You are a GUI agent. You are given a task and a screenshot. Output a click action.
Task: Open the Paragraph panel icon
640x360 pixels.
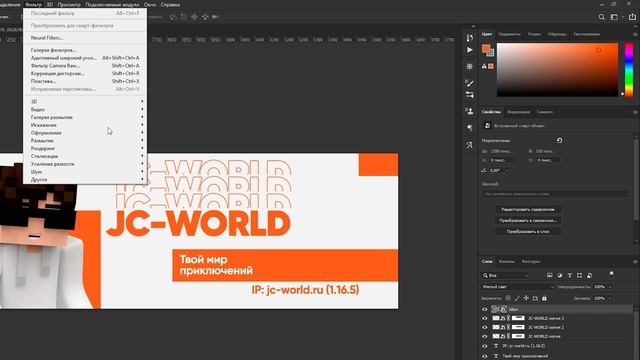click(x=470, y=128)
